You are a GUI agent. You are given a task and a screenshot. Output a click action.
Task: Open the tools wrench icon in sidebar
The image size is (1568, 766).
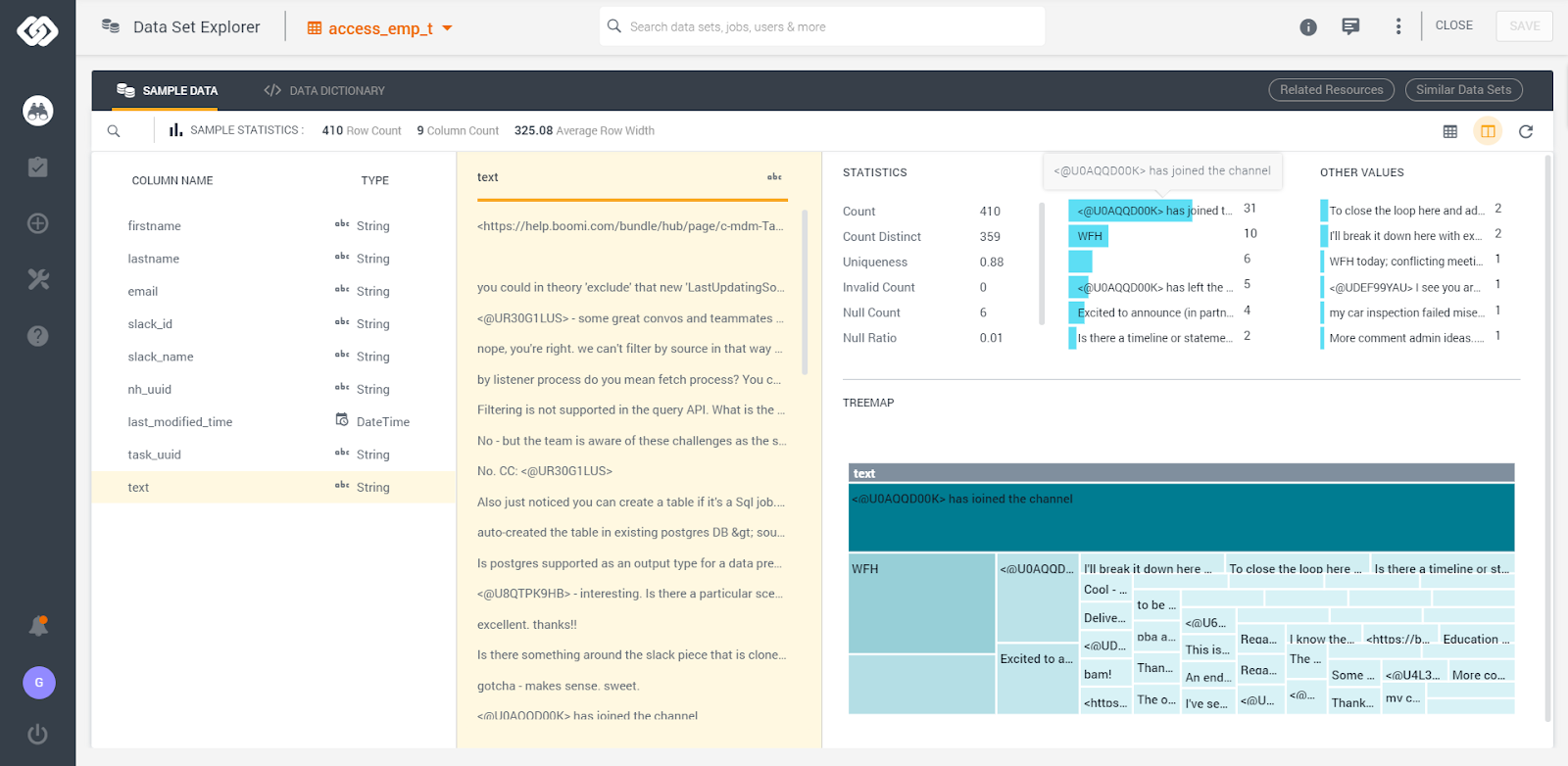coord(37,279)
